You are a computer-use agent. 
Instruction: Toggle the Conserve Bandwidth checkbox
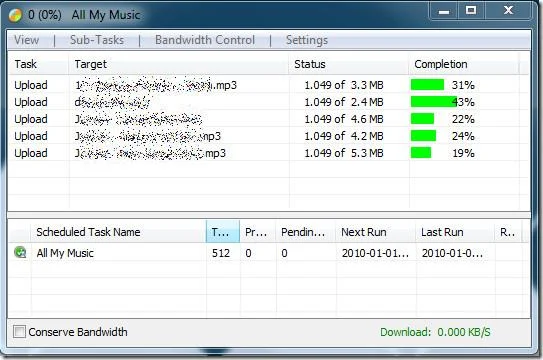coord(19,332)
